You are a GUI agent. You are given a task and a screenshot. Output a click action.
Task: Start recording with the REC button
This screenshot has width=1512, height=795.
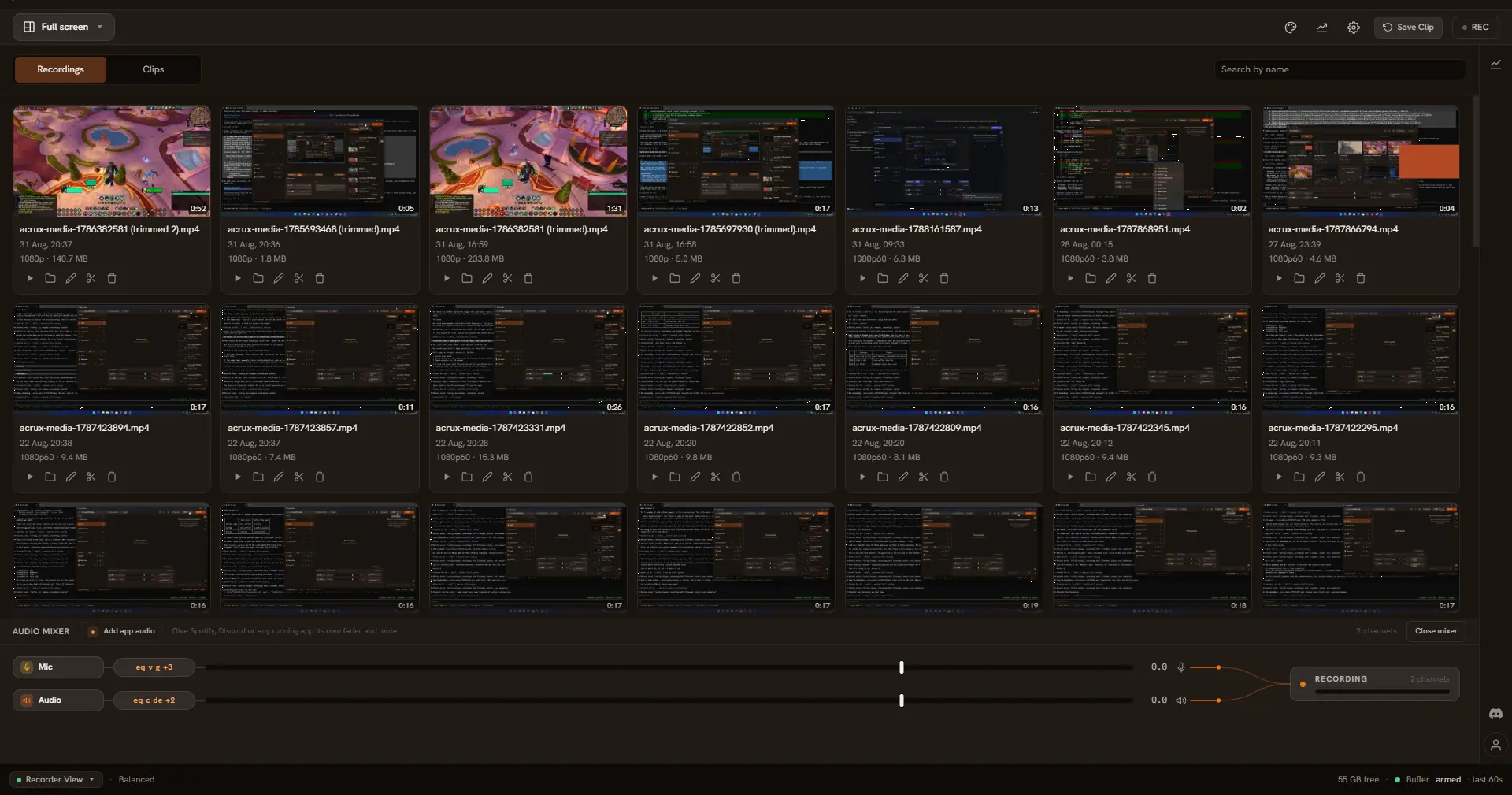[x=1475, y=28]
